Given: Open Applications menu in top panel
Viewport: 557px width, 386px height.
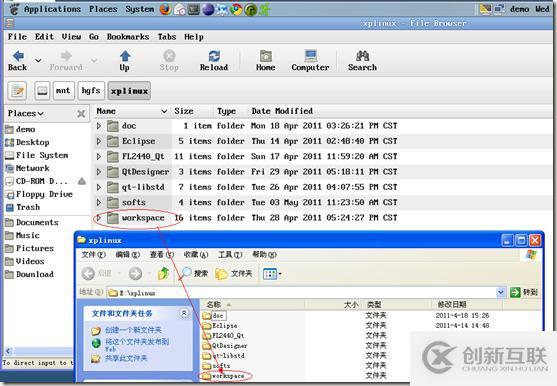Looking at the screenshot, I should tap(52, 9).
